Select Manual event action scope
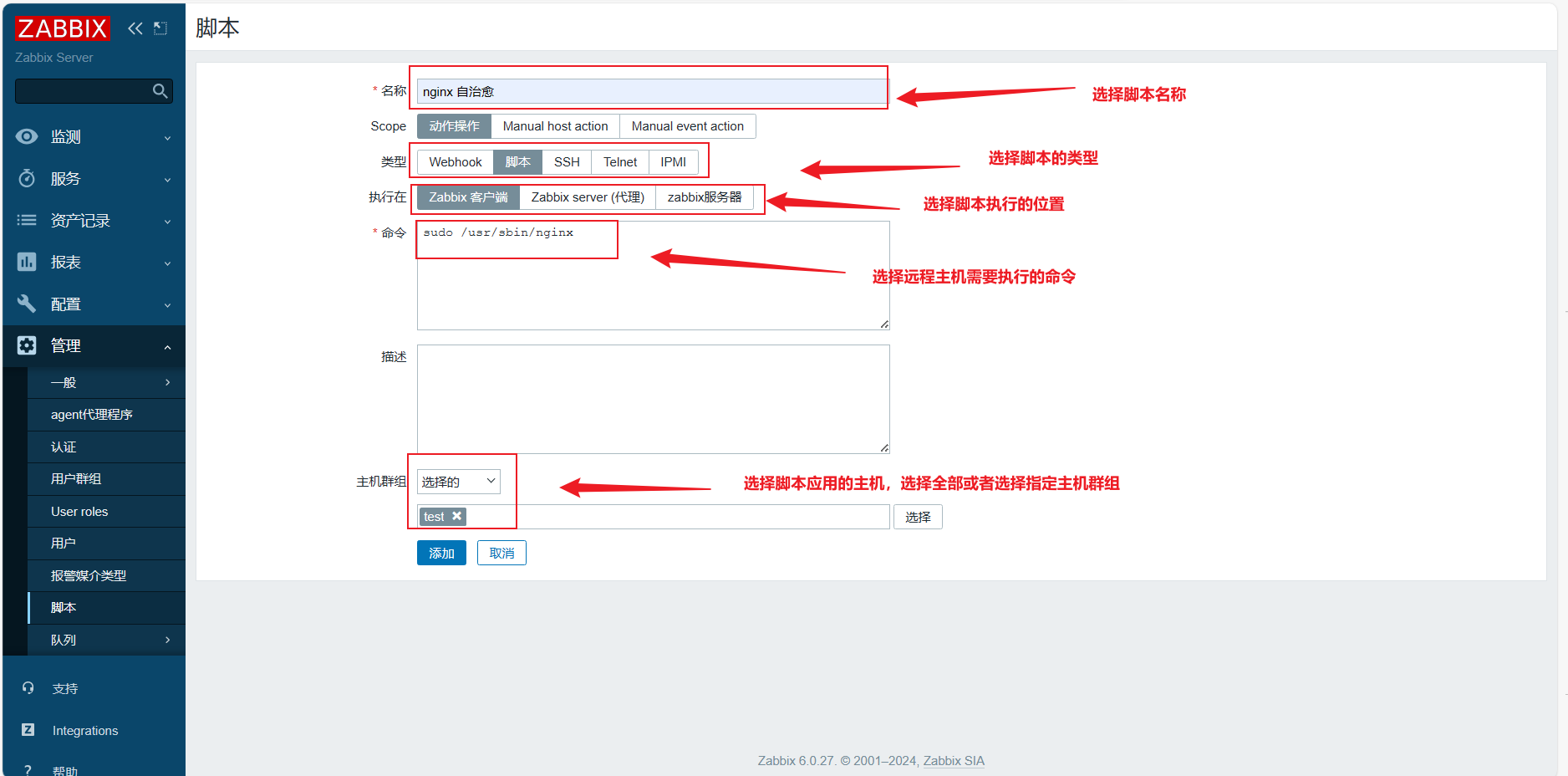This screenshot has height=776, width=1568. point(687,126)
